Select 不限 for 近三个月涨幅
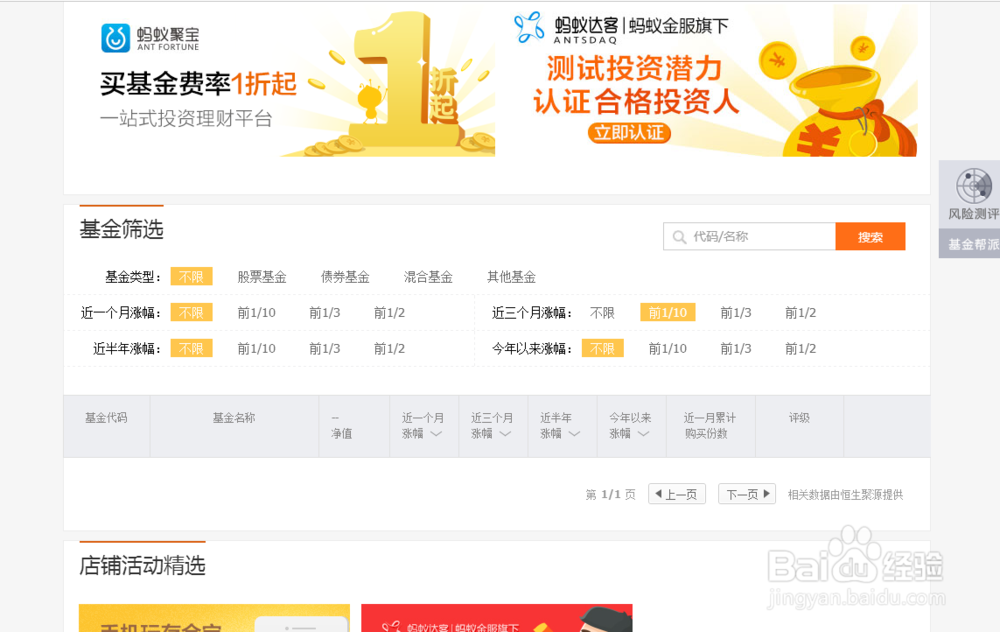The image size is (1000, 632). pyautogui.click(x=602, y=312)
